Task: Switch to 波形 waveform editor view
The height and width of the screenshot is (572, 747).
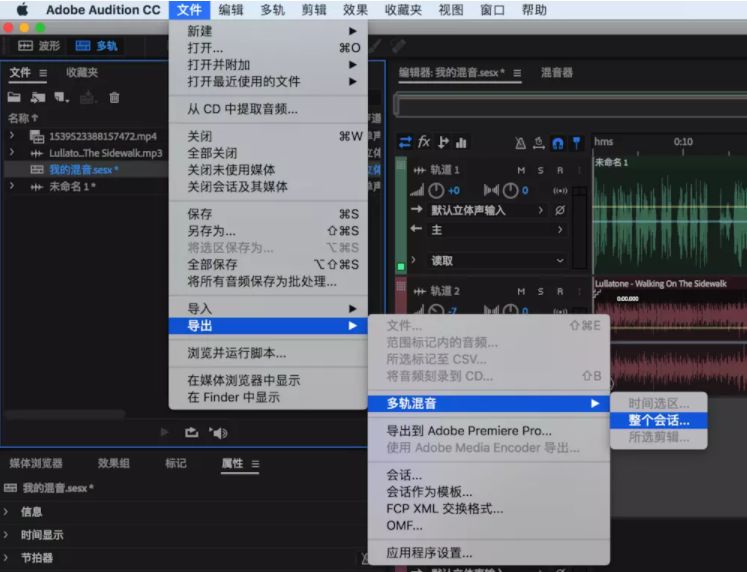Action: 39,46
